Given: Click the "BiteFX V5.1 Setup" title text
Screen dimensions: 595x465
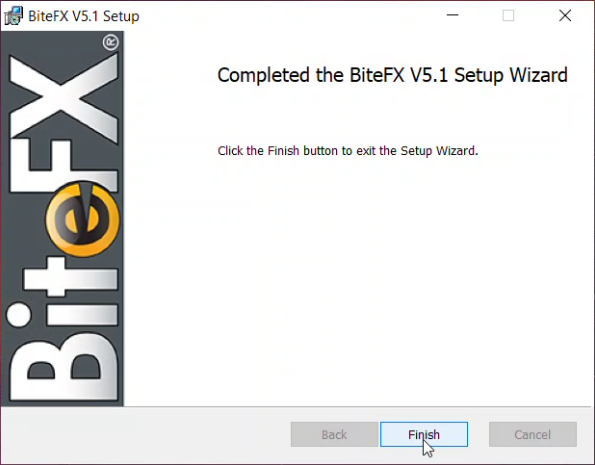Looking at the screenshot, I should pyautogui.click(x=84, y=16).
